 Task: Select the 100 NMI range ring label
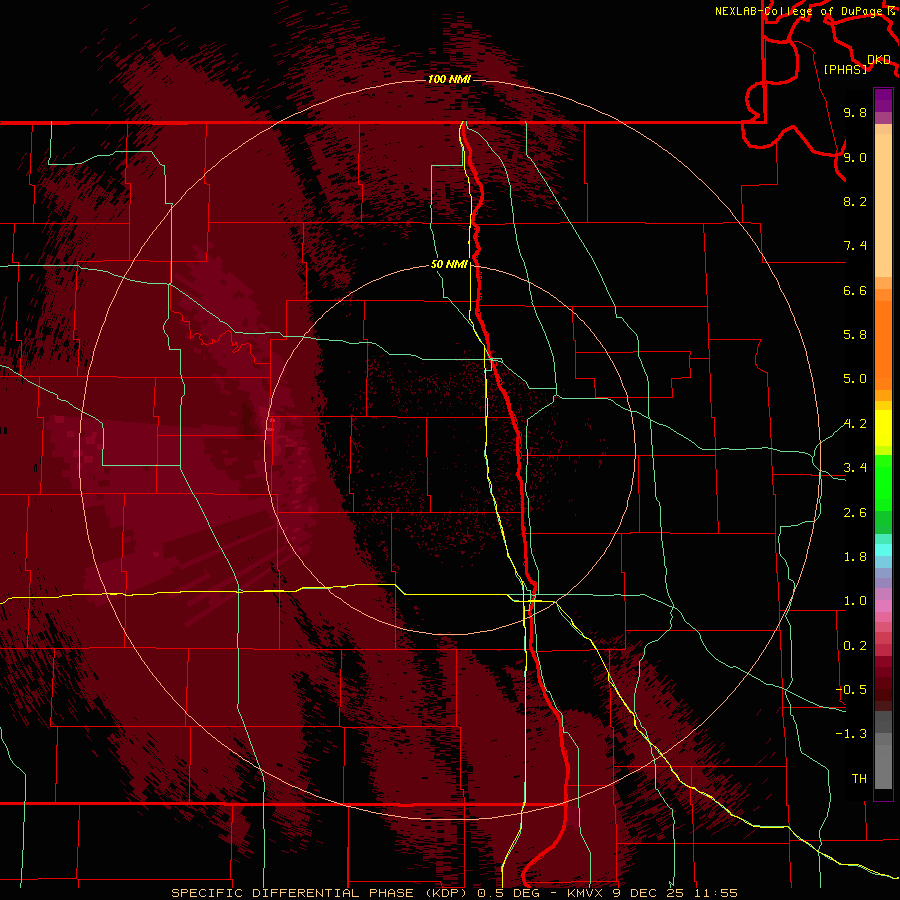coord(449,79)
